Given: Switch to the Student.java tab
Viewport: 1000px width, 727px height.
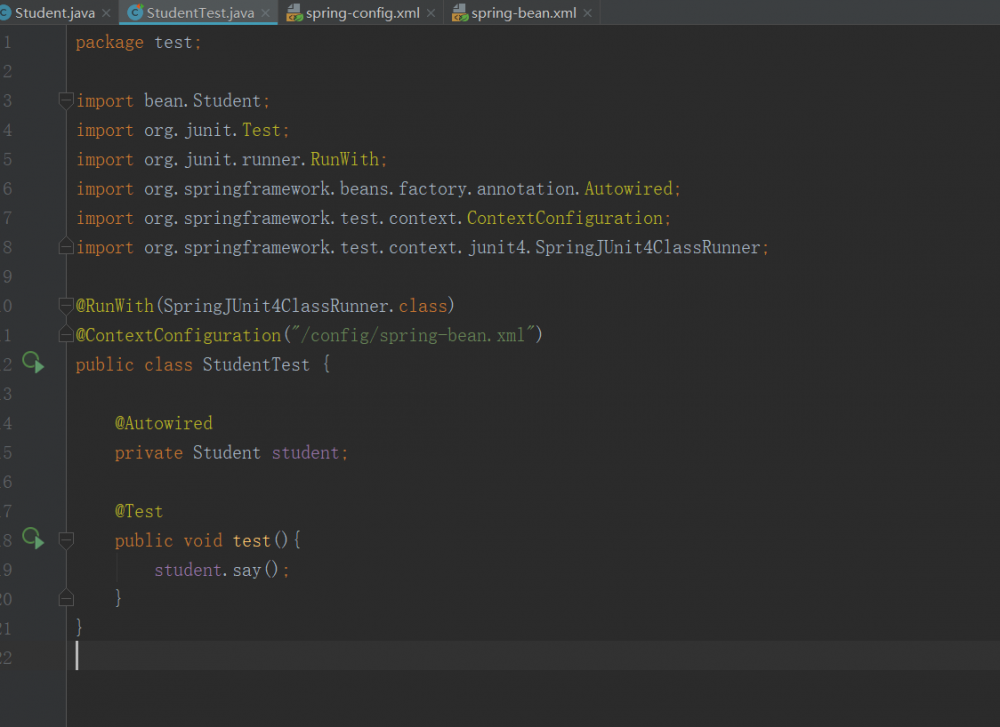Looking at the screenshot, I should pos(55,13).
